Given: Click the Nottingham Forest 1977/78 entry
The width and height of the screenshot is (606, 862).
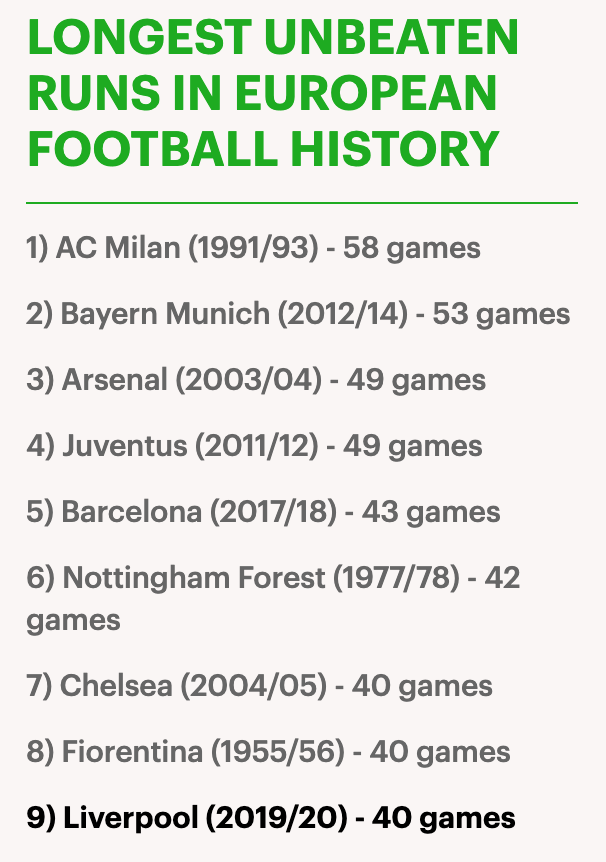Looking at the screenshot, I should pos(273,599).
